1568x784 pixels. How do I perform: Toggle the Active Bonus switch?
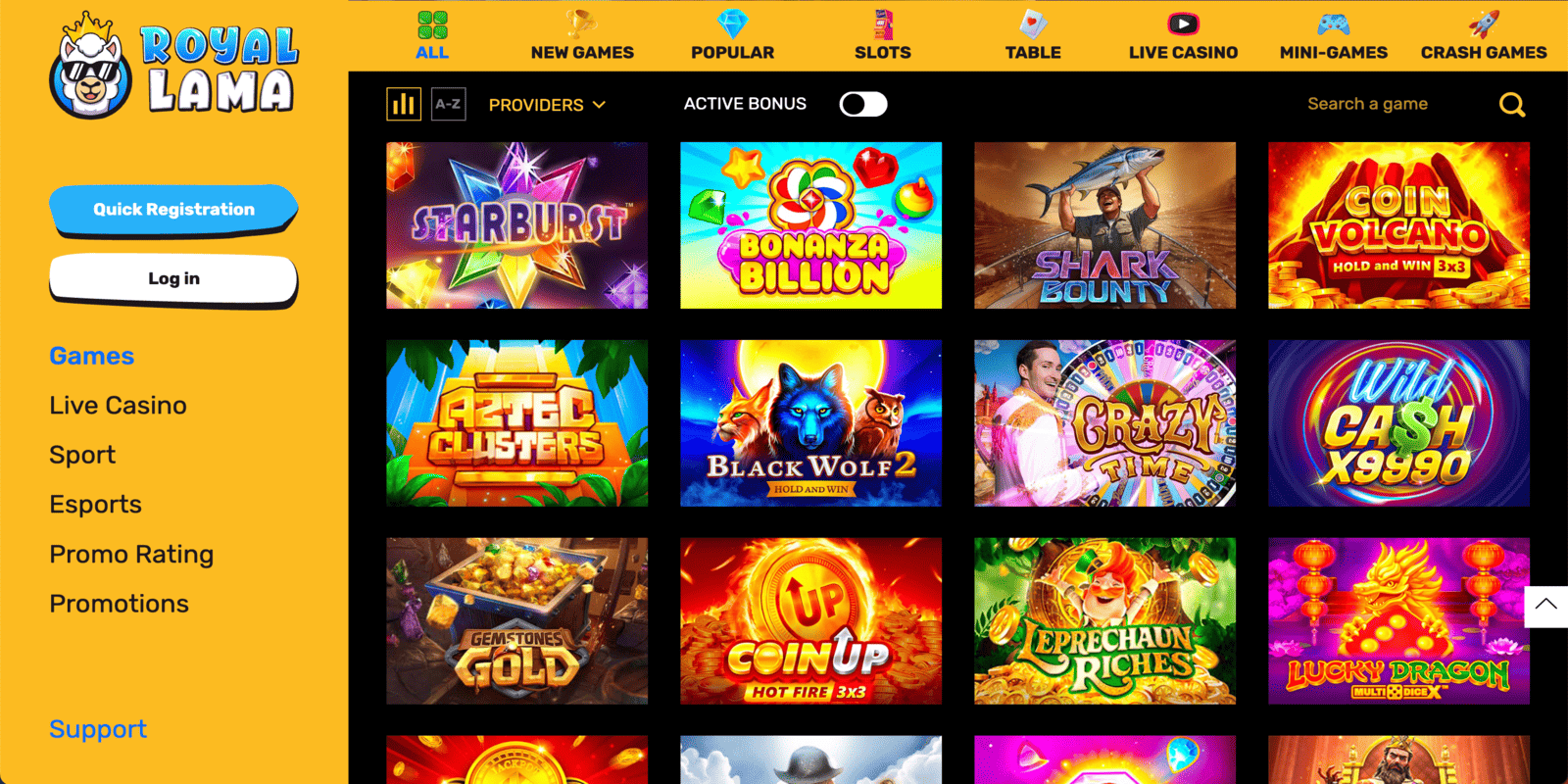click(x=863, y=104)
